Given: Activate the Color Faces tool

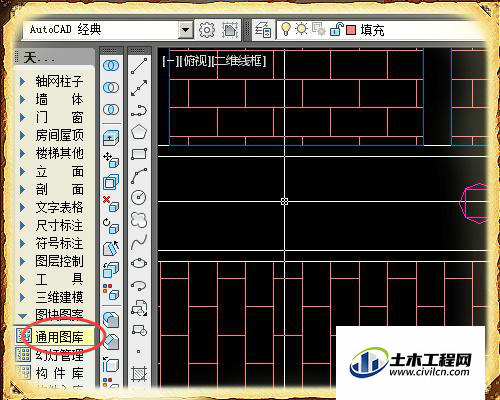Looking at the screenshot, I should click(x=111, y=292).
